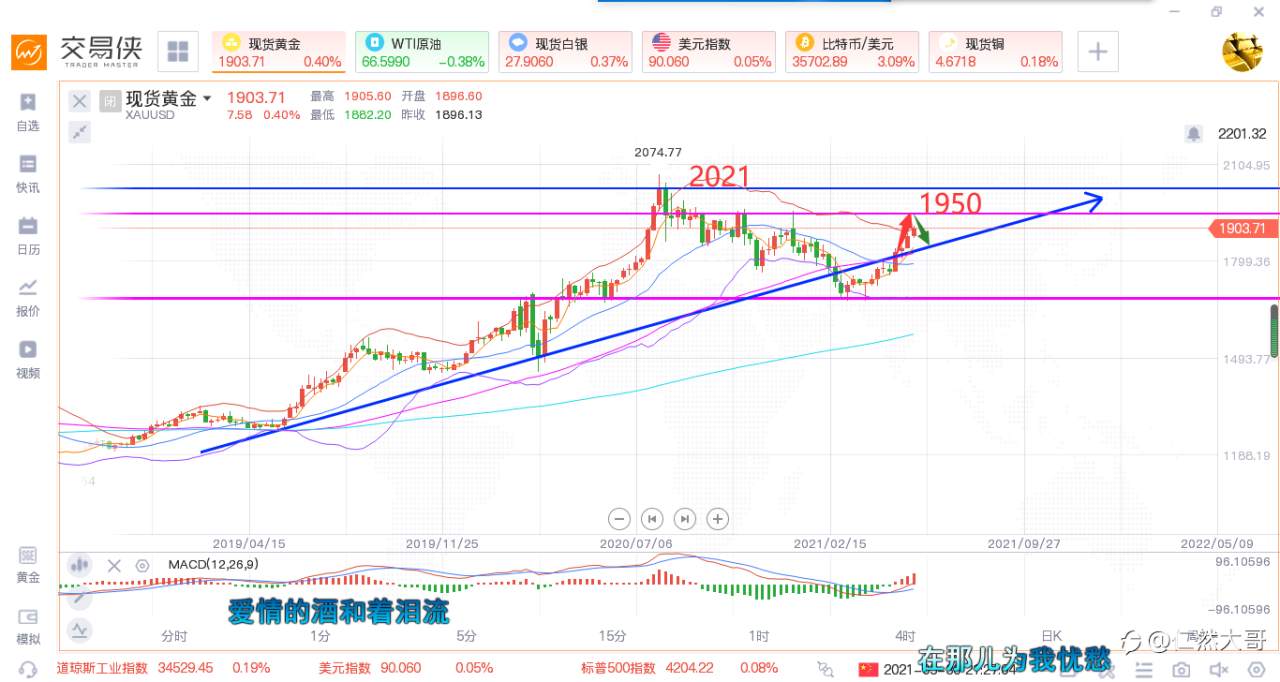Zoom in the chart with plus button
The height and width of the screenshot is (682, 1280).
click(x=717, y=518)
